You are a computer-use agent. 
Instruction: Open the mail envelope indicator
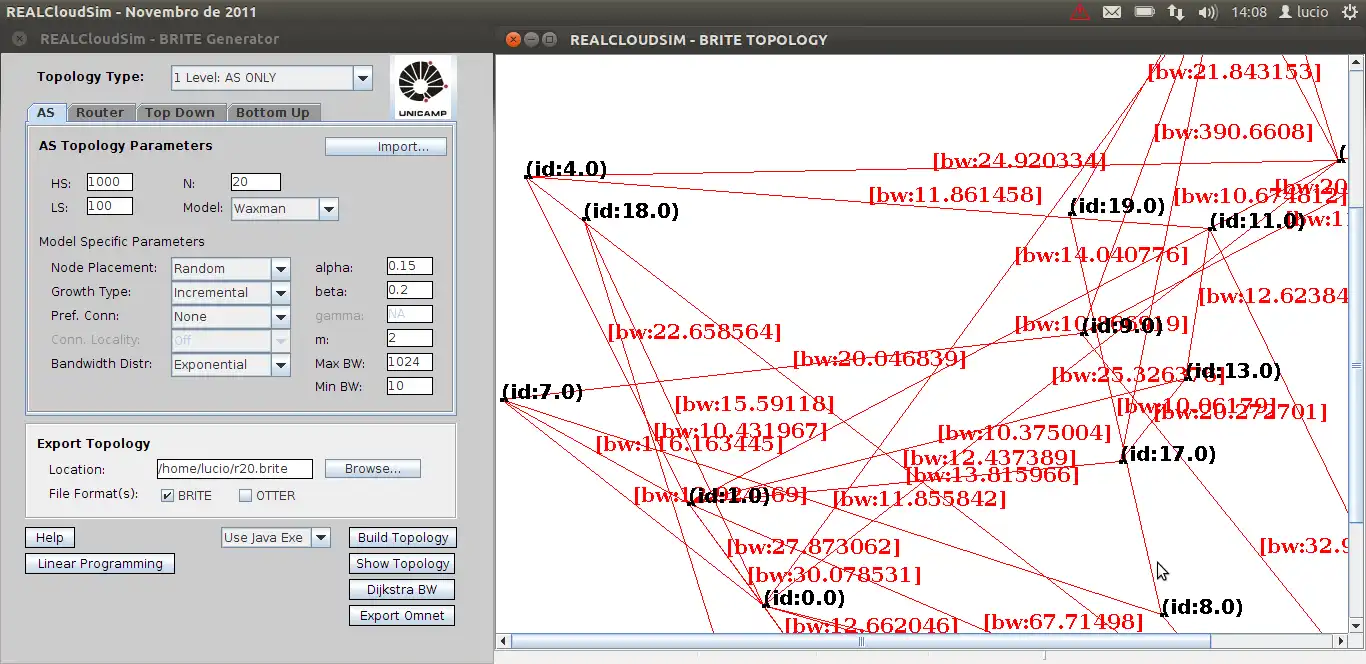pyautogui.click(x=1112, y=12)
